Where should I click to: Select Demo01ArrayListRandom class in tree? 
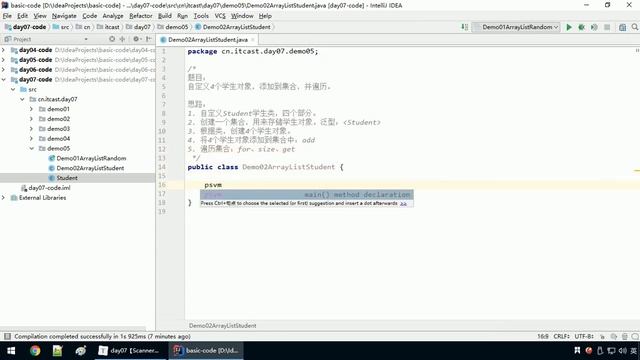coord(91,158)
